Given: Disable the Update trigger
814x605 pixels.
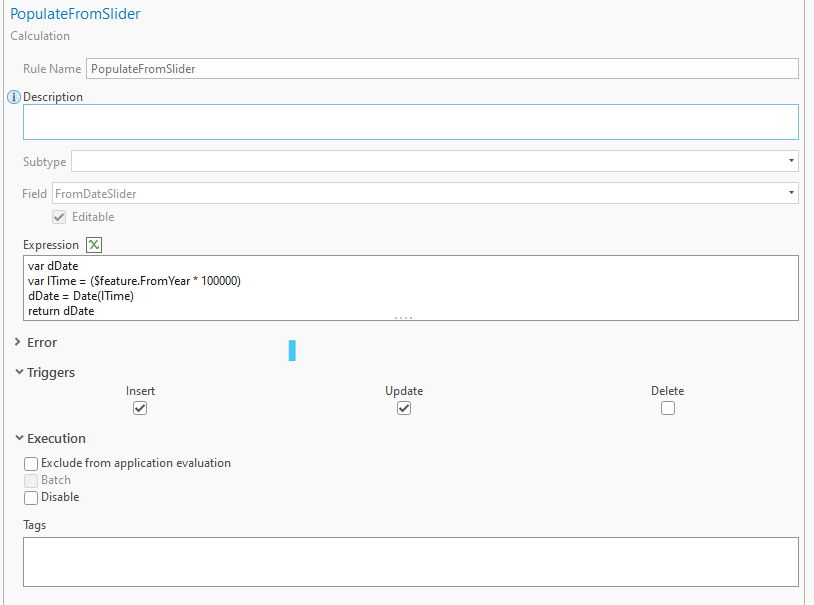Looking at the screenshot, I should coord(404,408).
